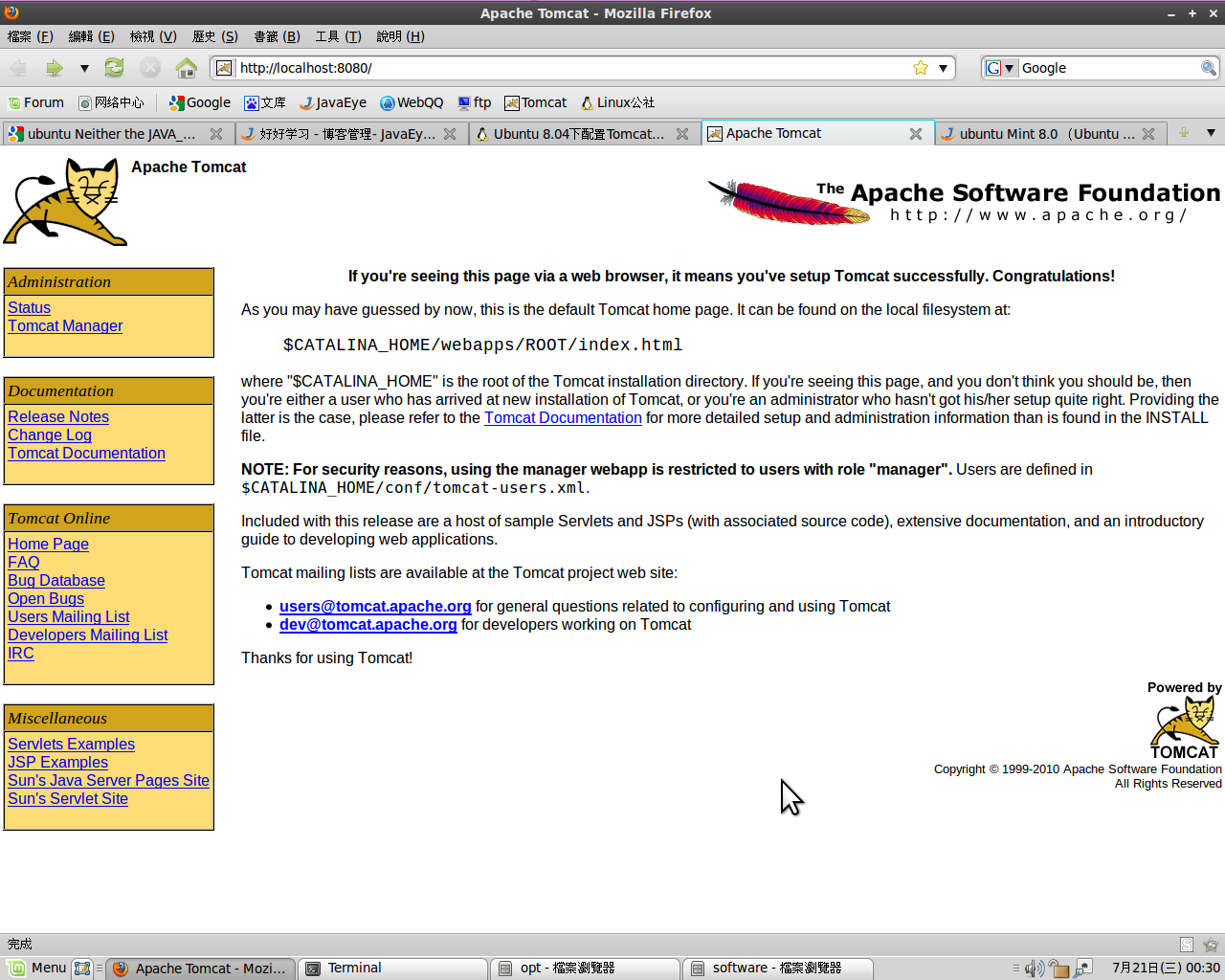The image size is (1225, 980).
Task: Open Sun's Java Server Pages Site link
Action: click(108, 780)
